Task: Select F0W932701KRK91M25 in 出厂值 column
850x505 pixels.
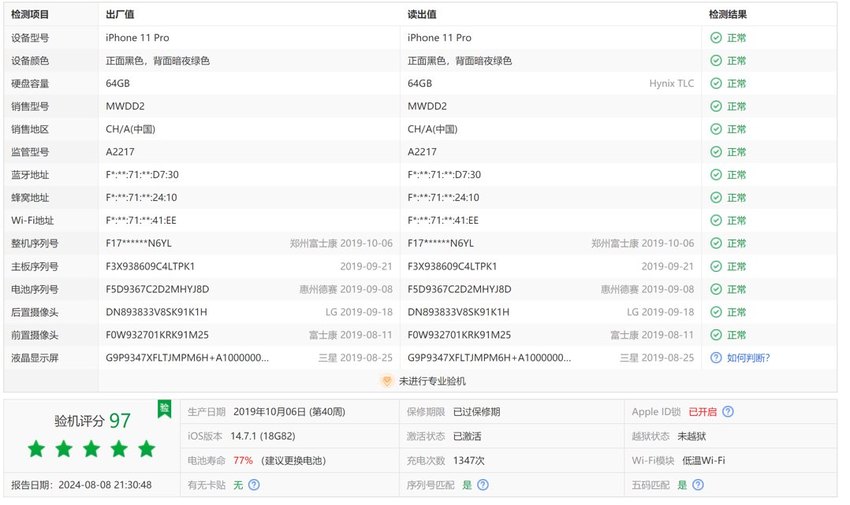Action: tap(157, 335)
